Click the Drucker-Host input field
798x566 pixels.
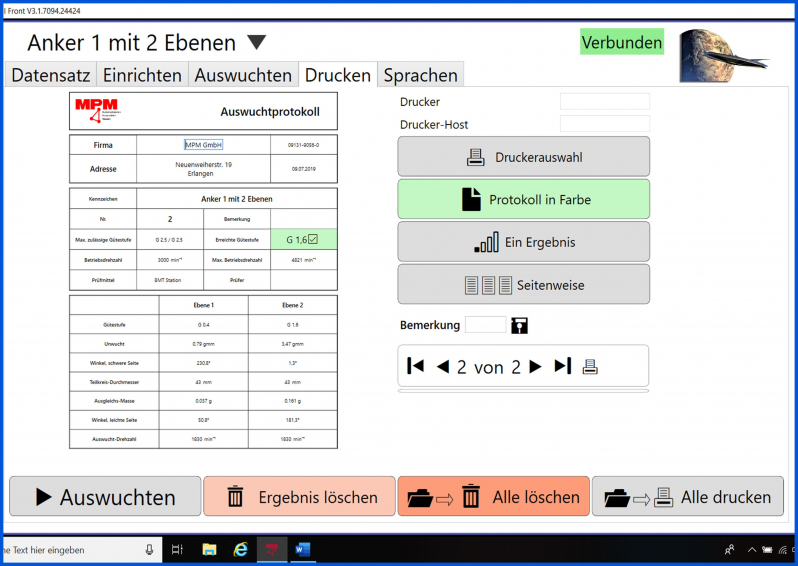coord(604,124)
